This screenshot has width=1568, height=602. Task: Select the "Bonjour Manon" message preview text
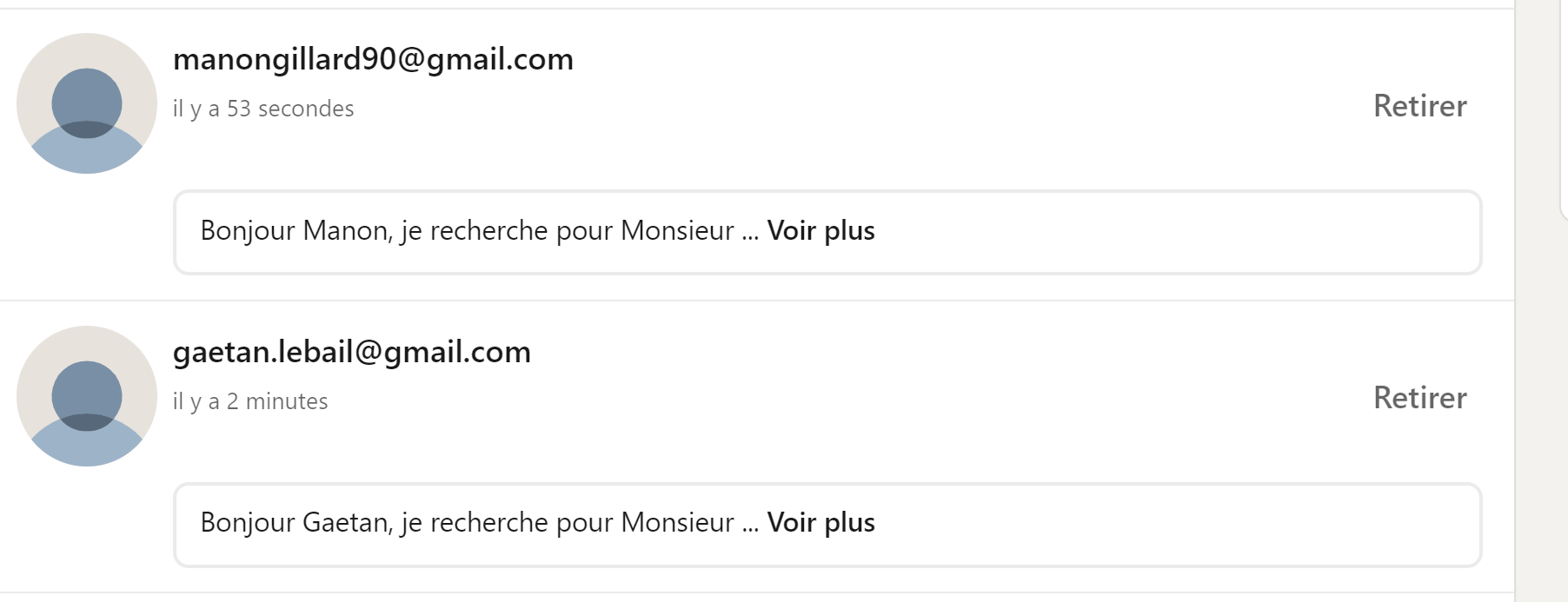[468, 230]
